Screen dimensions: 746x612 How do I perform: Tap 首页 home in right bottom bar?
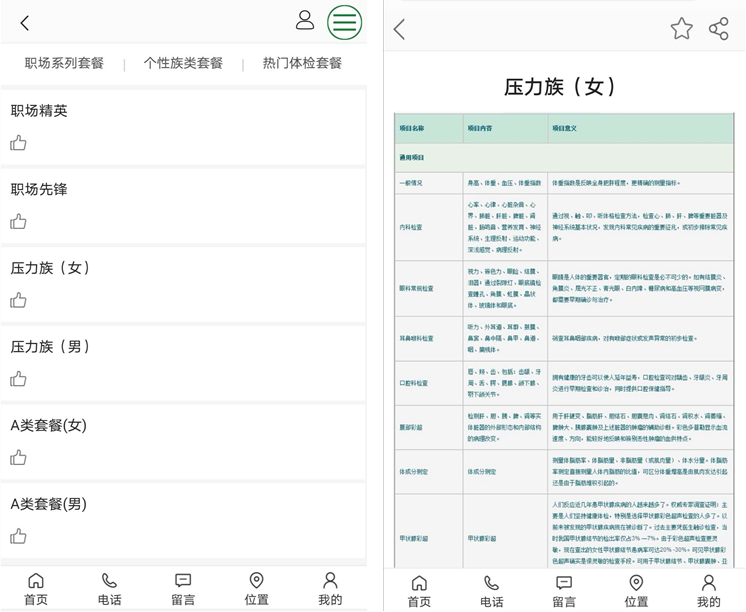coord(419,589)
